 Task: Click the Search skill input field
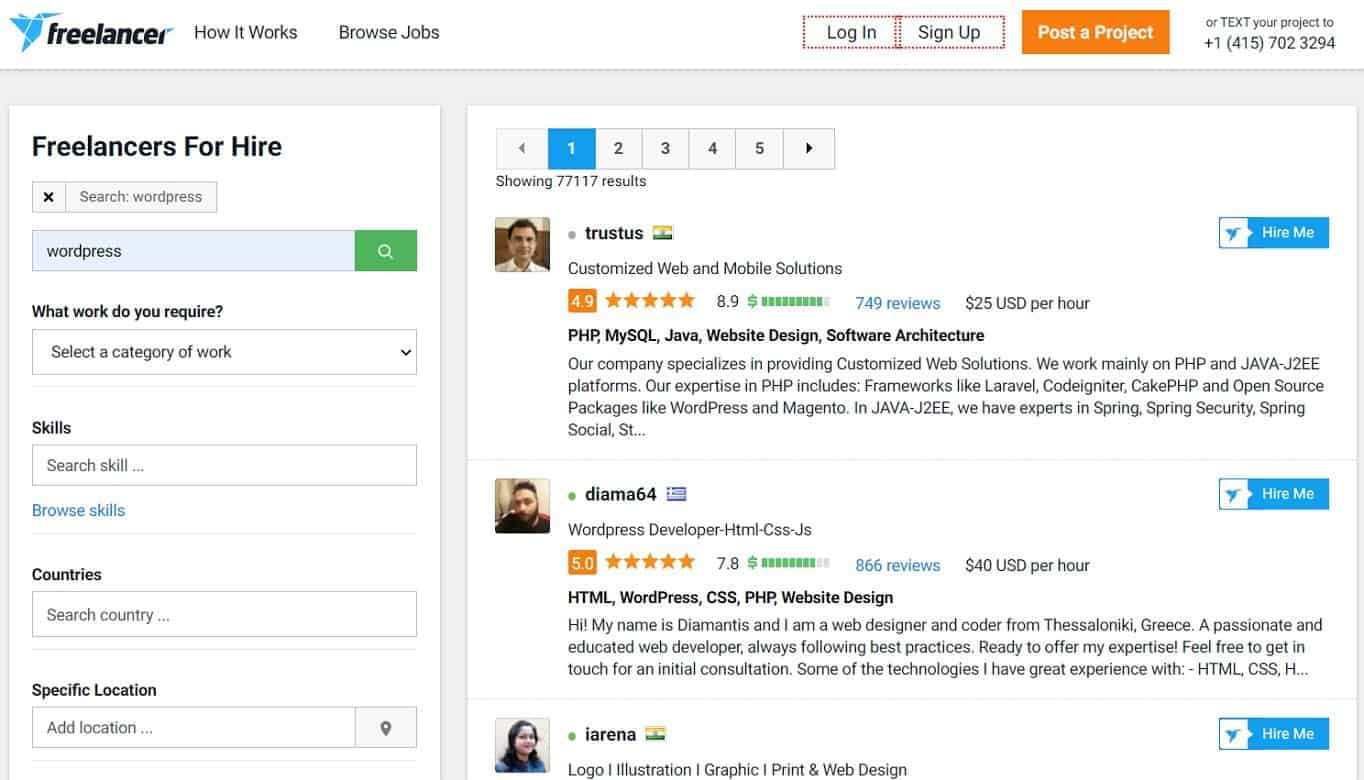(x=224, y=465)
